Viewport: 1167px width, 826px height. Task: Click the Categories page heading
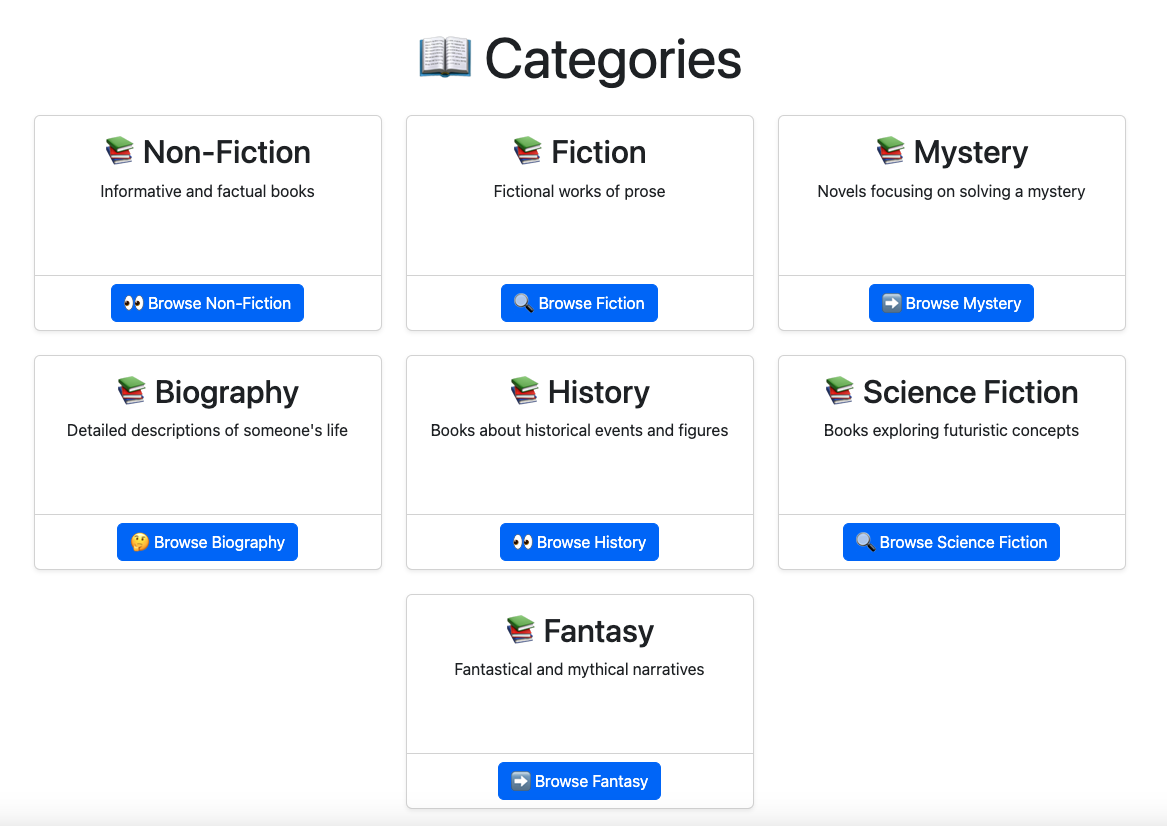613,60
